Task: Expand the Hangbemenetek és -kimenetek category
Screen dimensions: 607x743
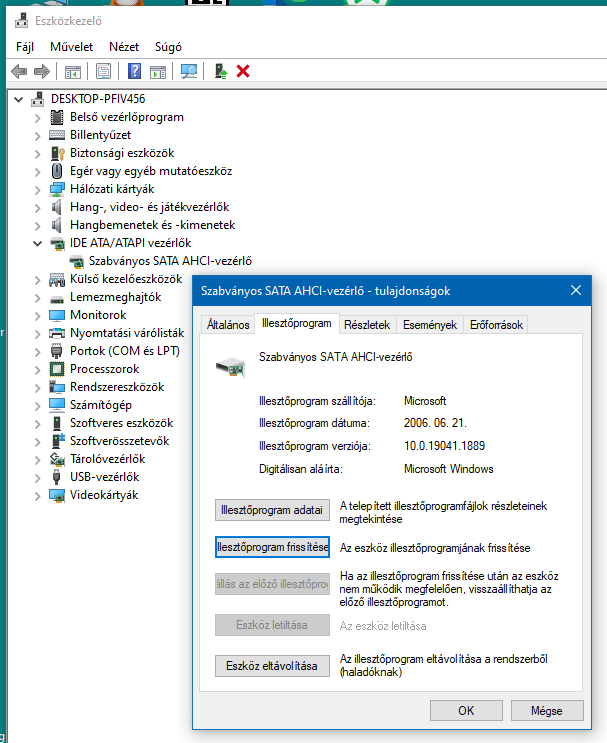Action: coord(37,226)
